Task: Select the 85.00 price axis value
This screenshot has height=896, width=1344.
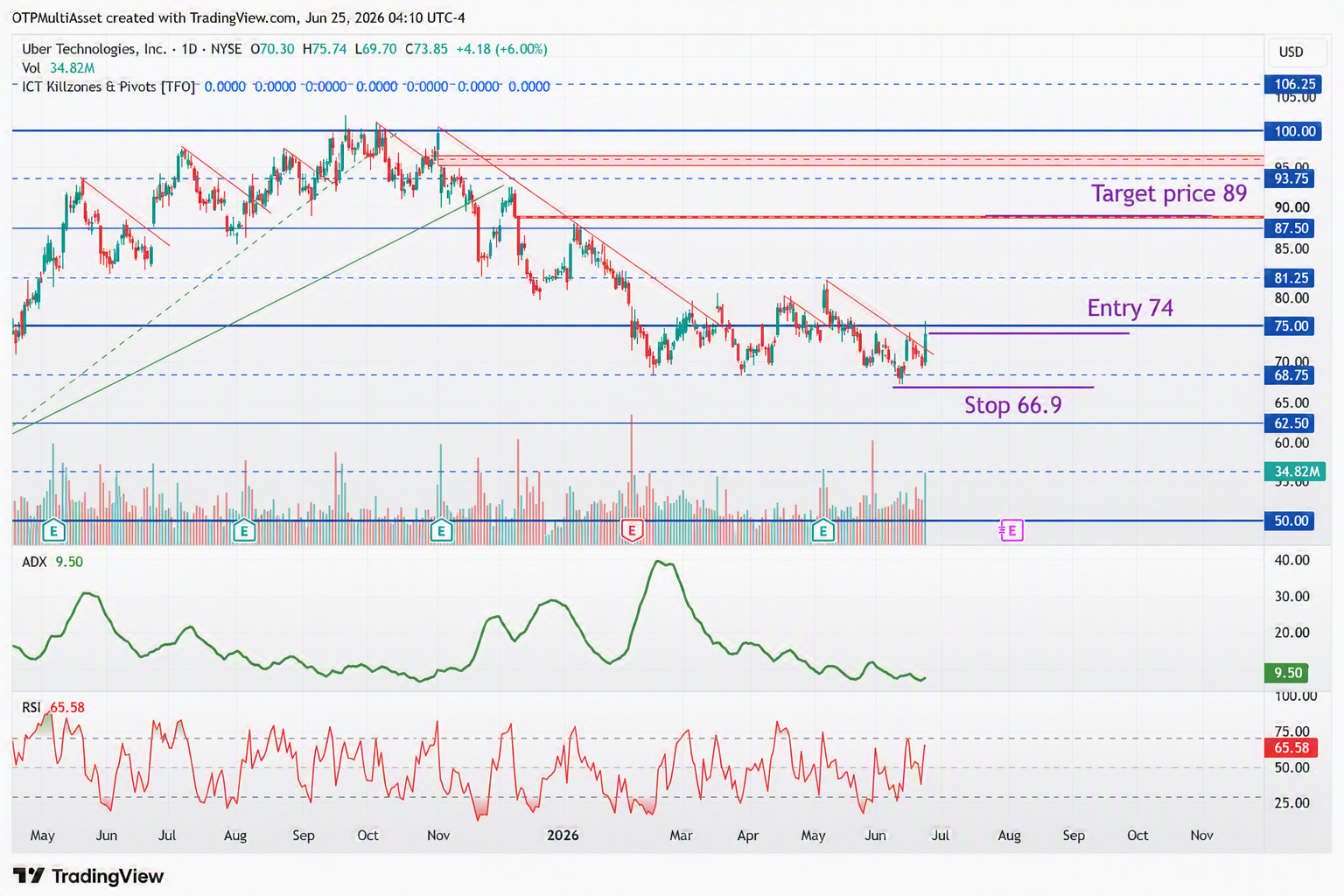Action: click(x=1292, y=249)
